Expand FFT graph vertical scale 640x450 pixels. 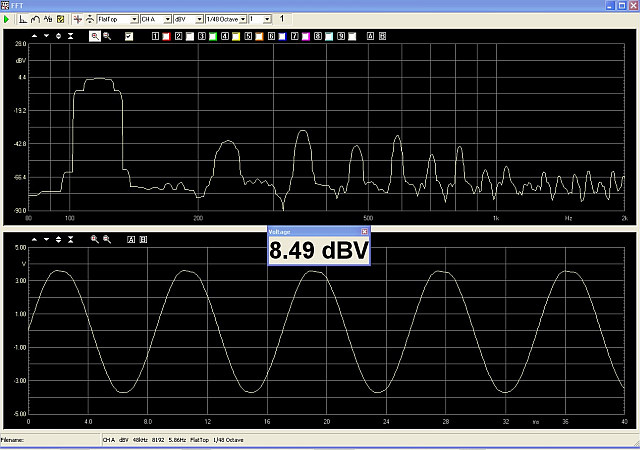click(x=58, y=36)
